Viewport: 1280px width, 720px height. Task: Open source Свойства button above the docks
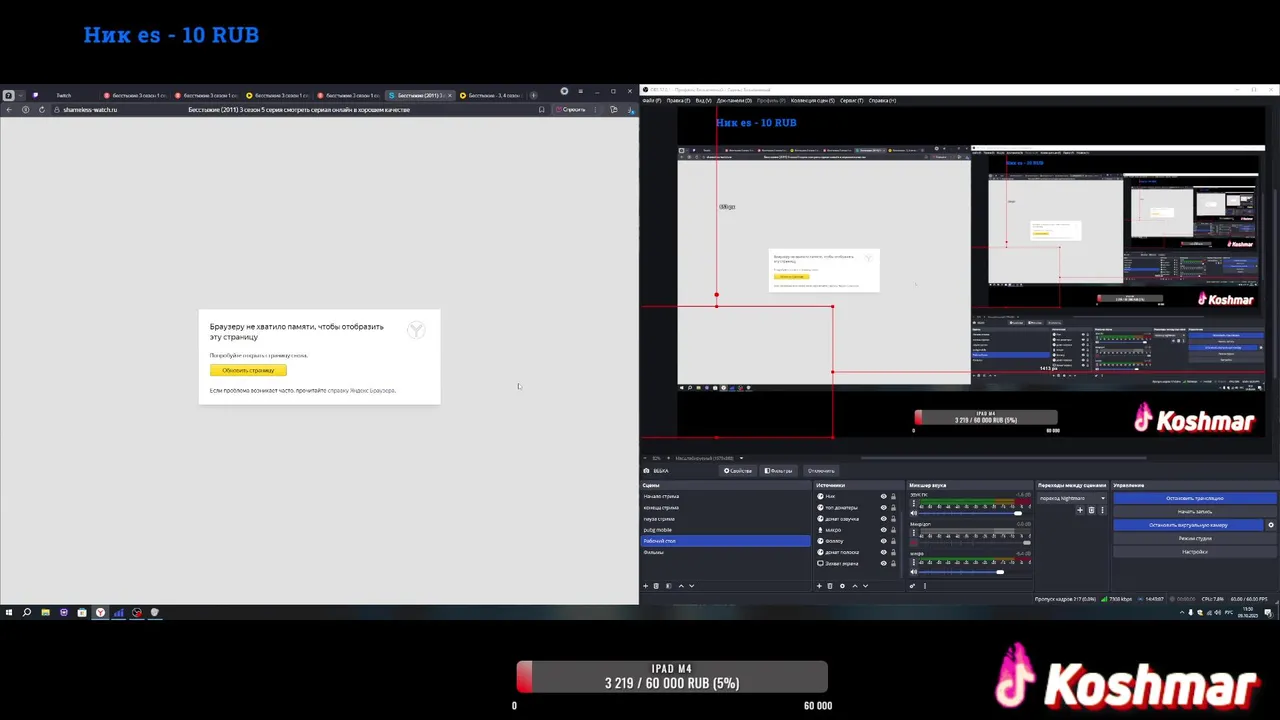739,471
